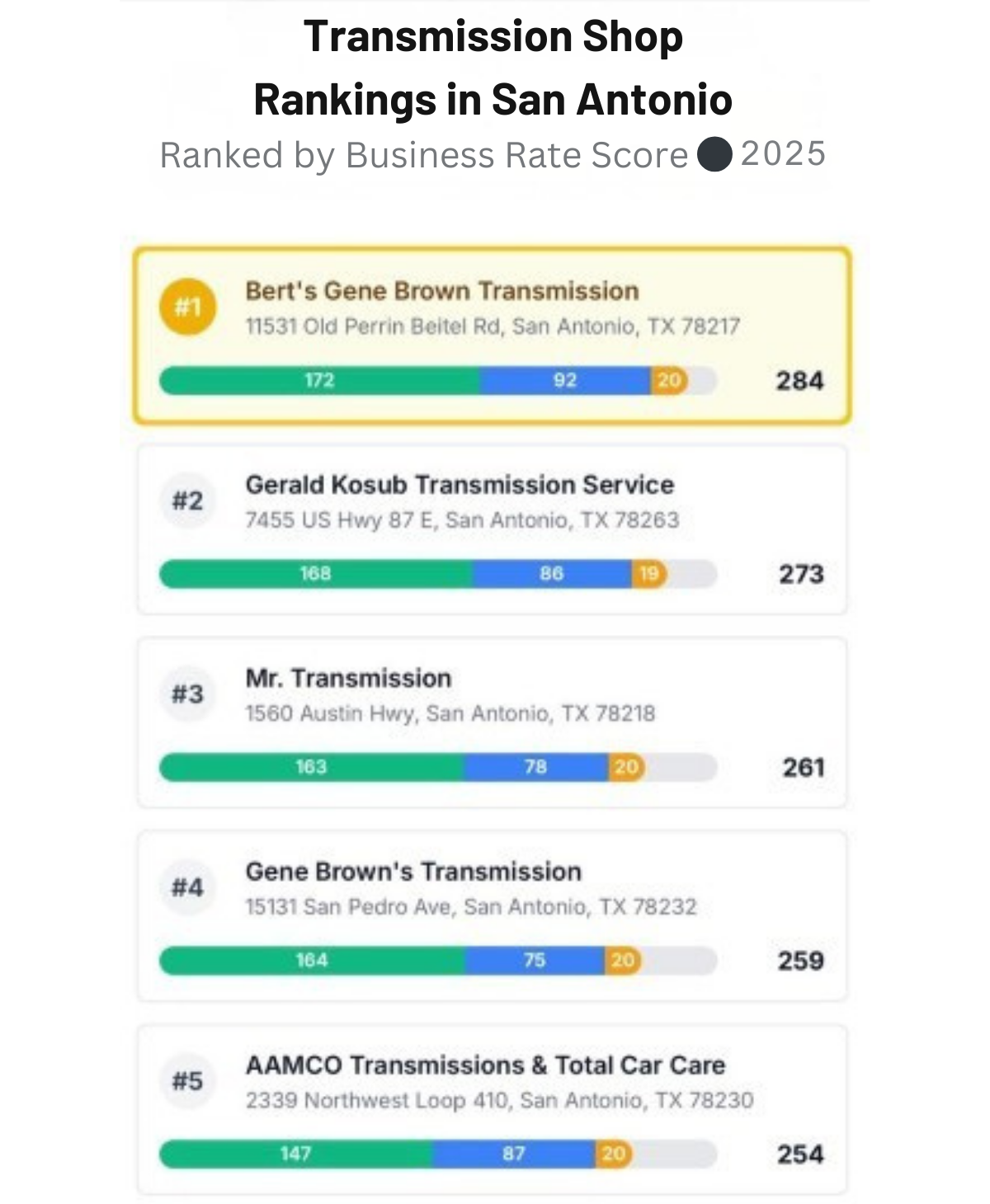Click the blue 86 score bar segment
990x1204 pixels.
[551, 574]
